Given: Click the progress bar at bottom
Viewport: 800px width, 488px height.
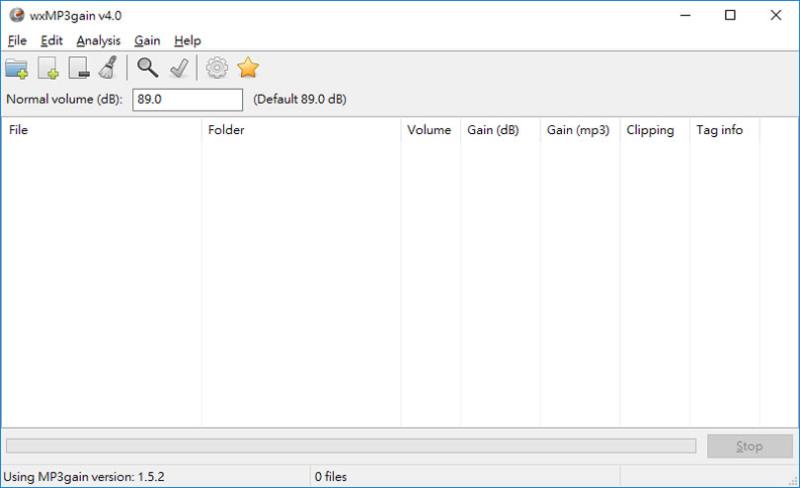Looking at the screenshot, I should 351,446.
